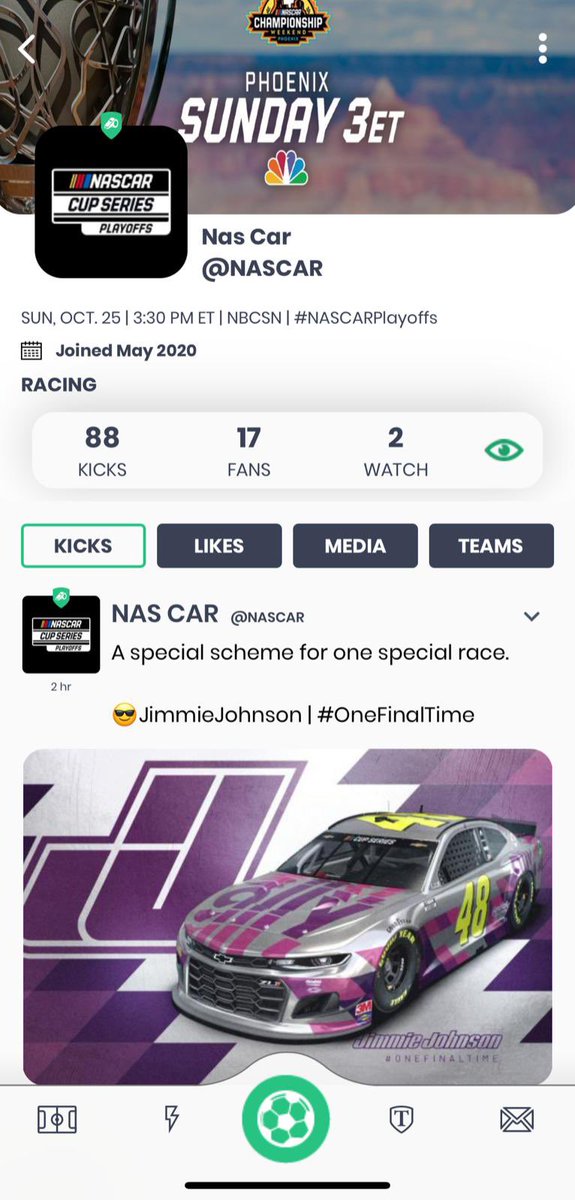Image resolution: width=575 pixels, height=1200 pixels.
Task: Open the MEDIA tab
Action: click(355, 546)
